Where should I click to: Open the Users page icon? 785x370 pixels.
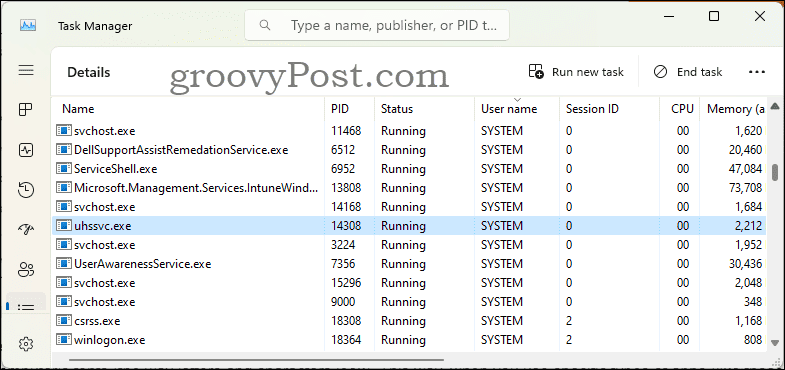pyautogui.click(x=26, y=269)
